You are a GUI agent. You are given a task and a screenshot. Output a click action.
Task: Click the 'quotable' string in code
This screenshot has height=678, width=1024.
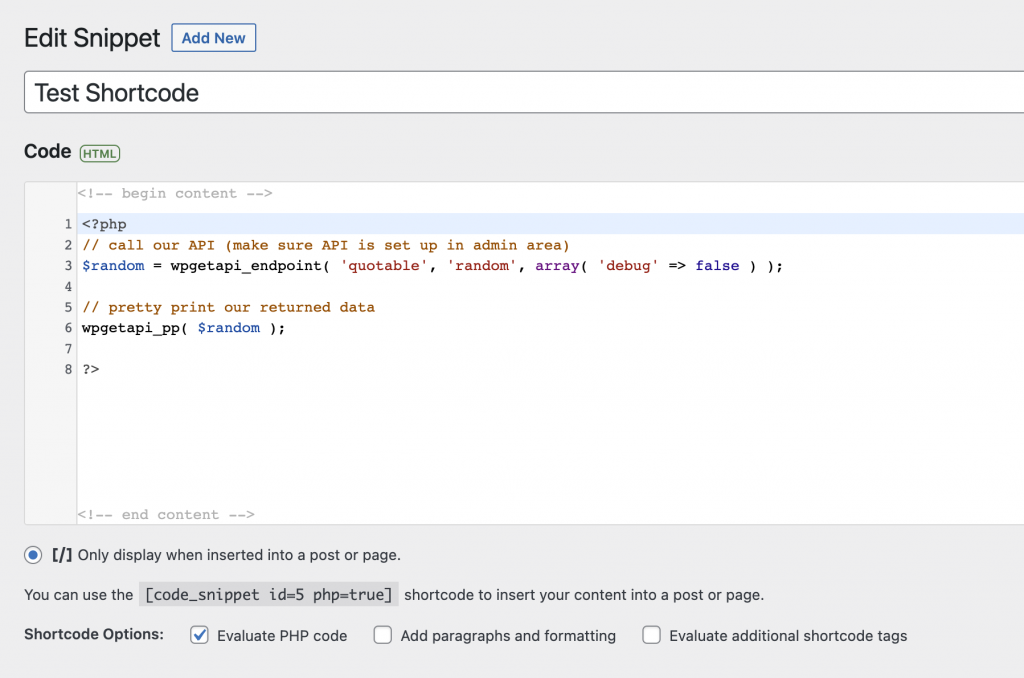point(384,266)
